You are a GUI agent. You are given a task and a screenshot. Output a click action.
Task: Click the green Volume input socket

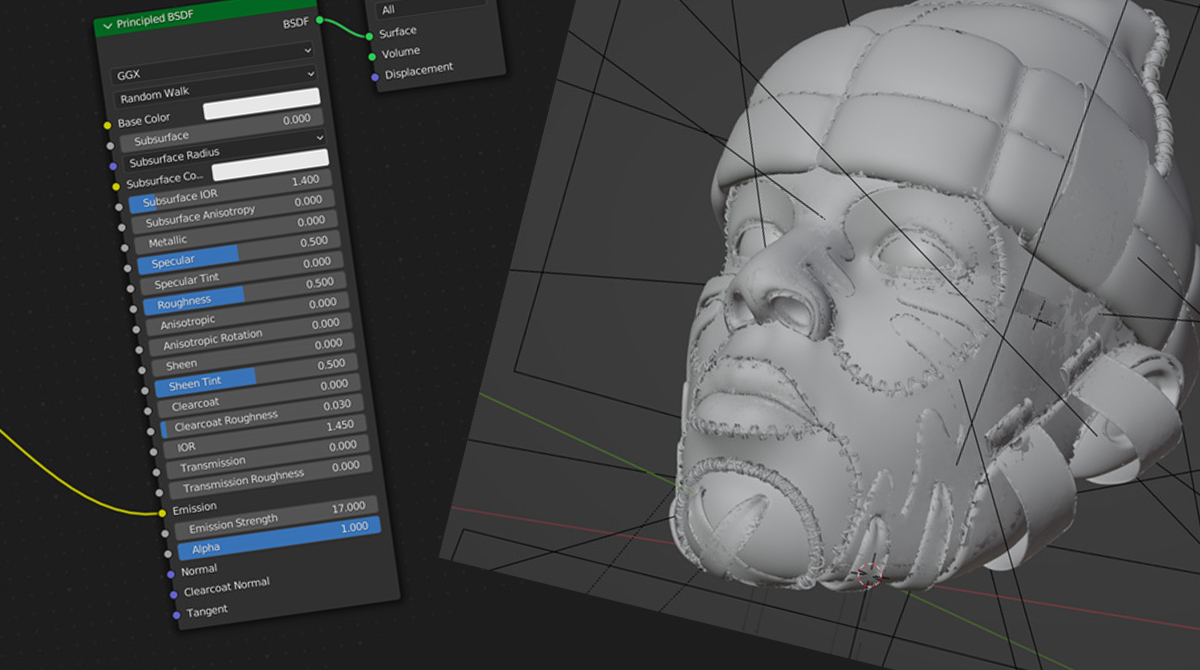coord(372,56)
